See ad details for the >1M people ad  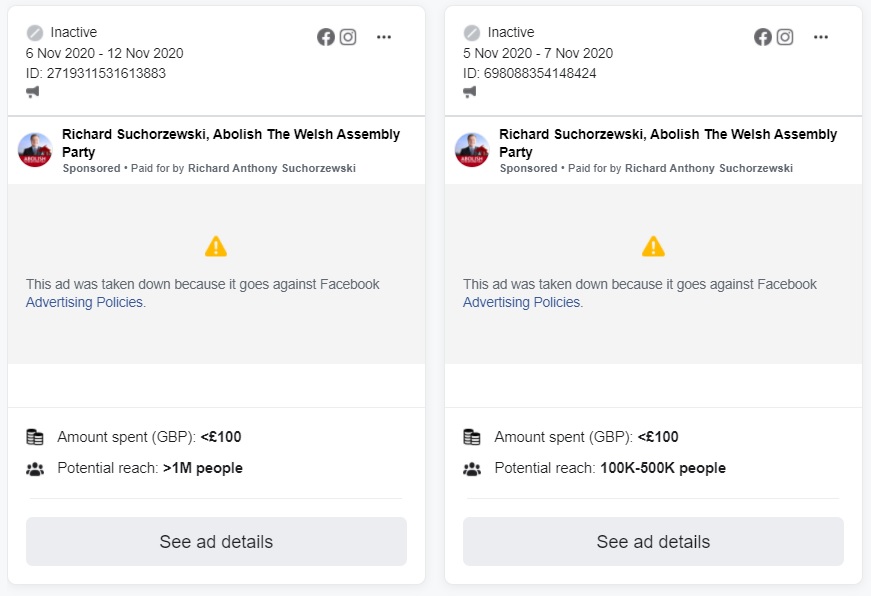pyautogui.click(x=216, y=542)
